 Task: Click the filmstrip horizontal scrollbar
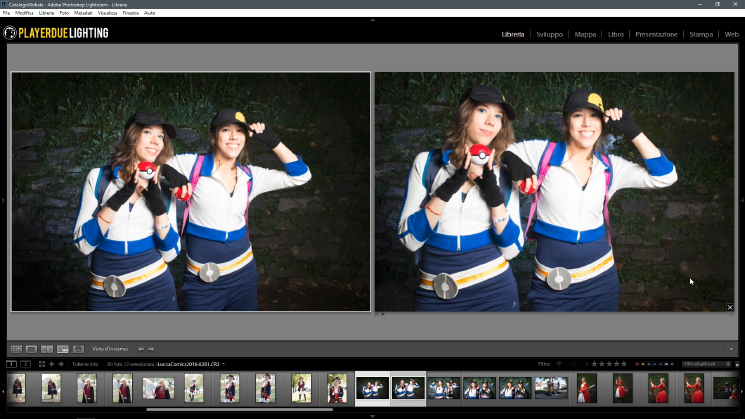click(x=239, y=409)
